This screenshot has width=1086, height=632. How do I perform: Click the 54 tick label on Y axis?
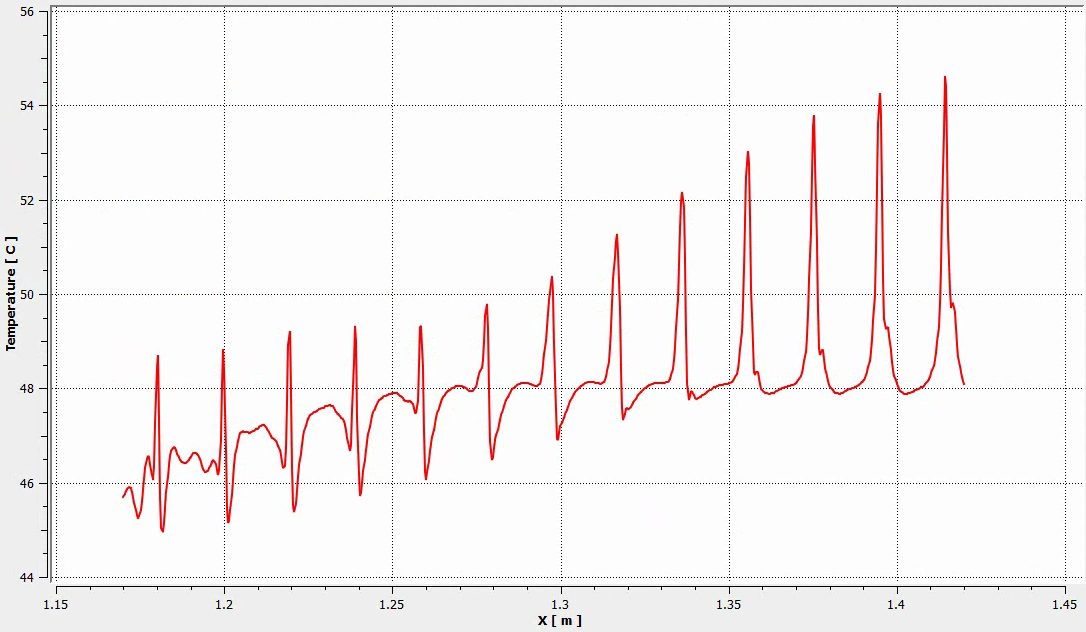[x=27, y=106]
